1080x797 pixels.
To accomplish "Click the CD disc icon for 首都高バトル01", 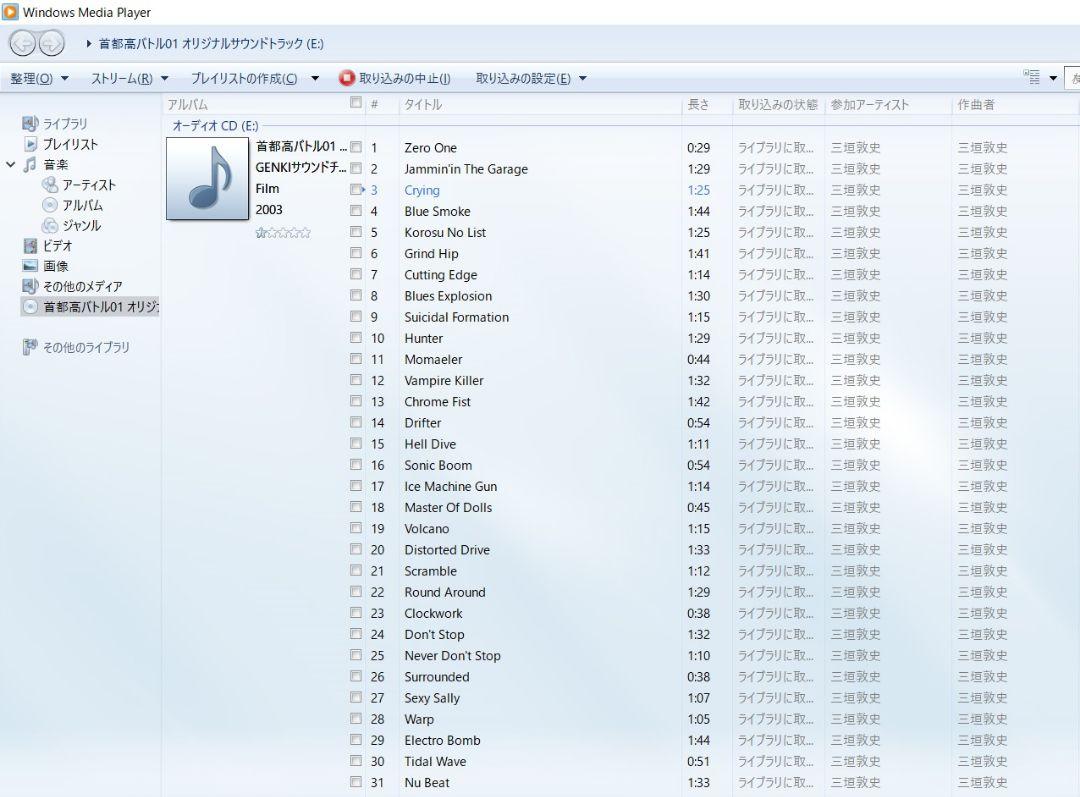I will (30, 307).
